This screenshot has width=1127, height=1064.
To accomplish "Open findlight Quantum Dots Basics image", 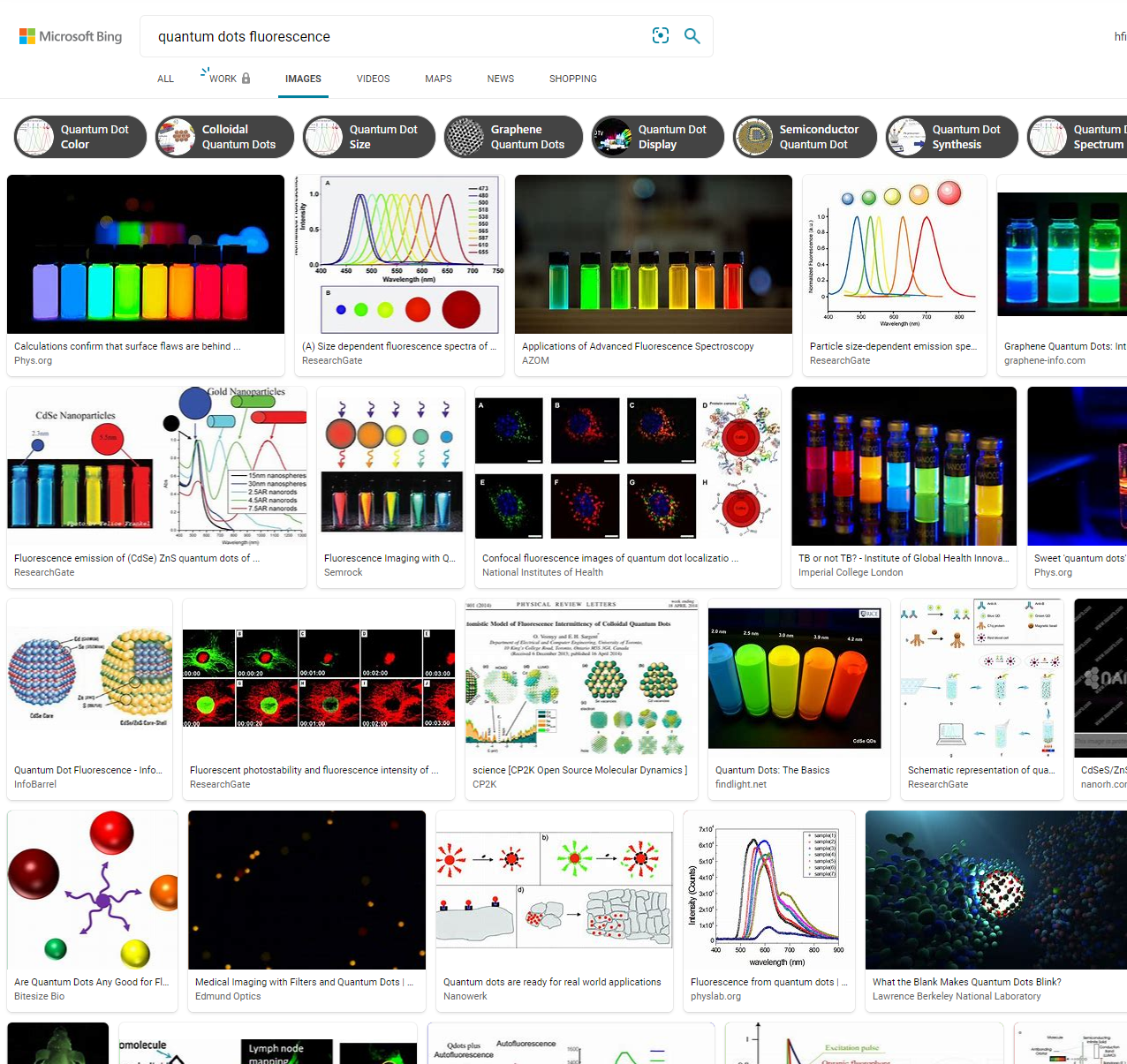I will [x=799, y=678].
